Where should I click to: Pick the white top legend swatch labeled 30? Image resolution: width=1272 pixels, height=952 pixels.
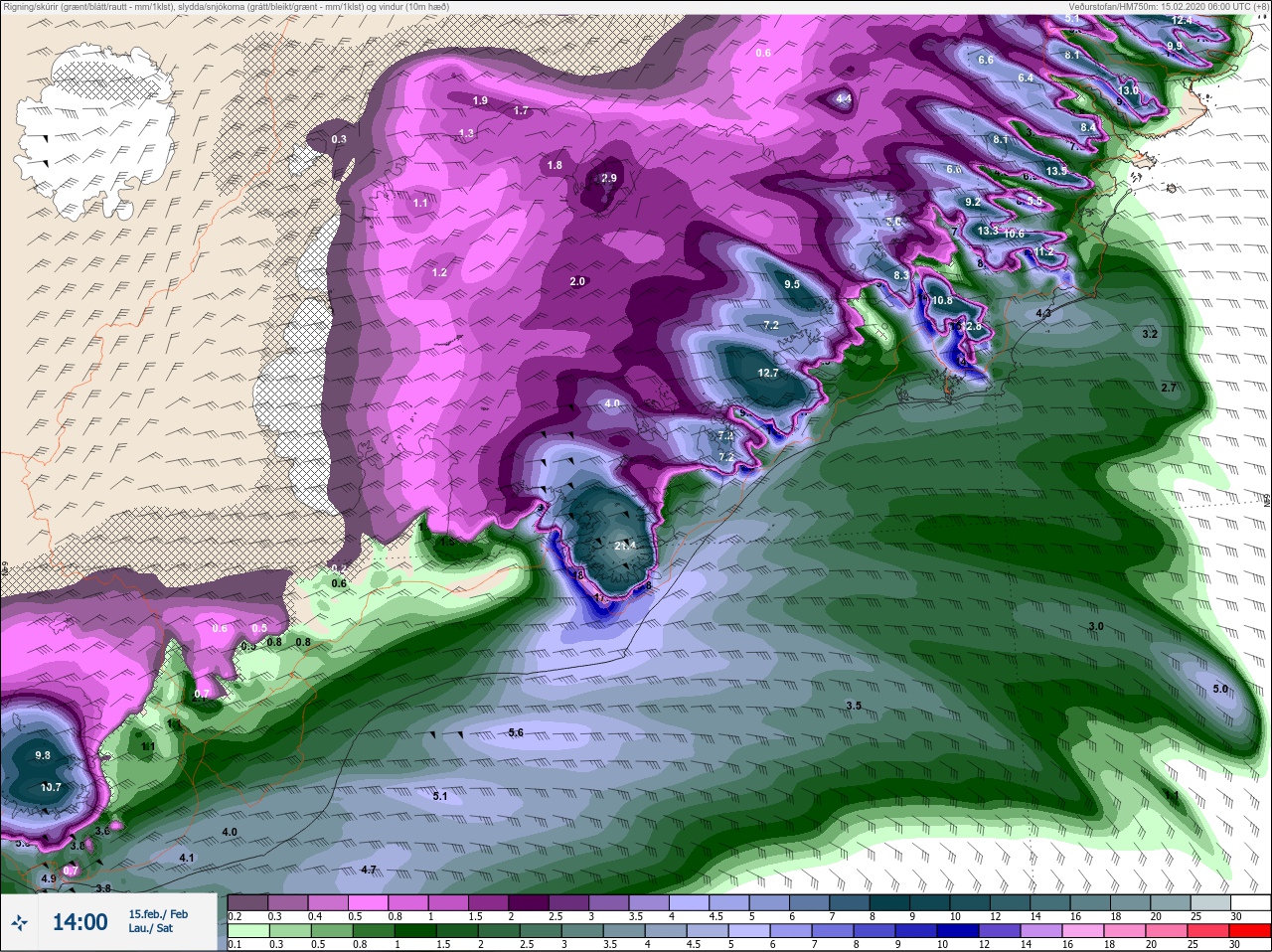[x=1250, y=902]
